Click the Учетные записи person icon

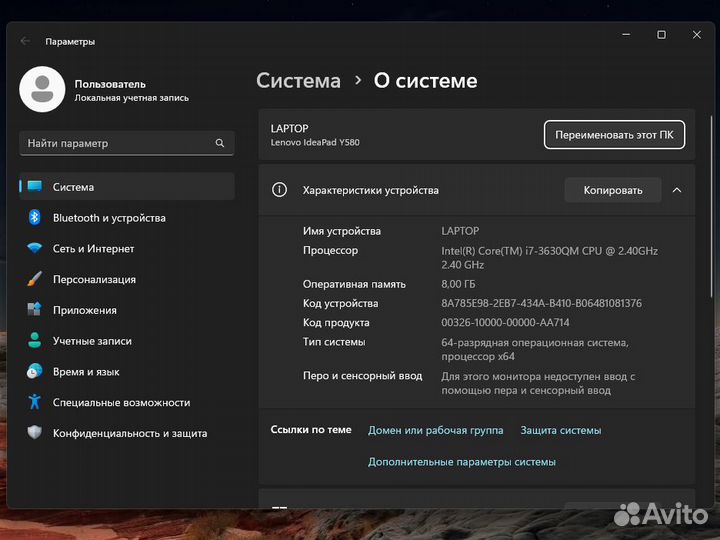coord(34,340)
